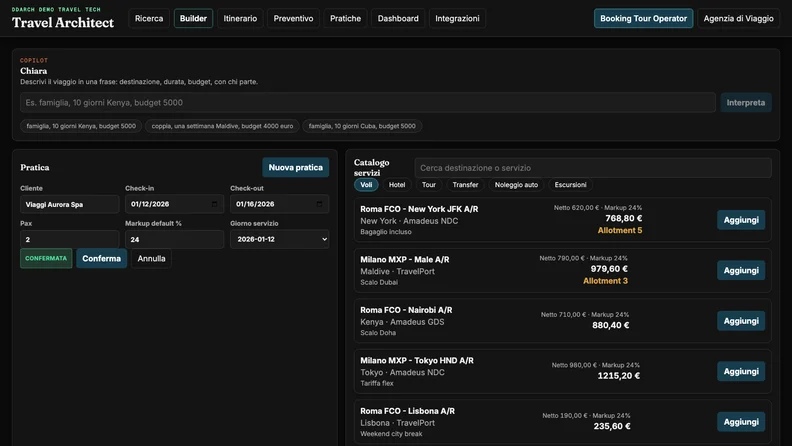This screenshot has height=446, width=792.
Task: Select the Hotel catalog filter
Action: tap(397, 185)
